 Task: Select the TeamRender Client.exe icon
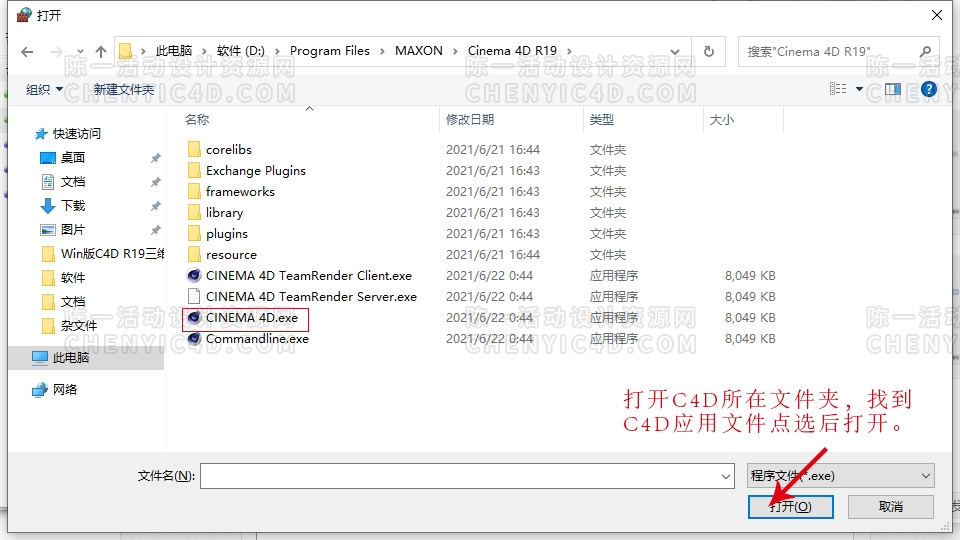coord(194,276)
